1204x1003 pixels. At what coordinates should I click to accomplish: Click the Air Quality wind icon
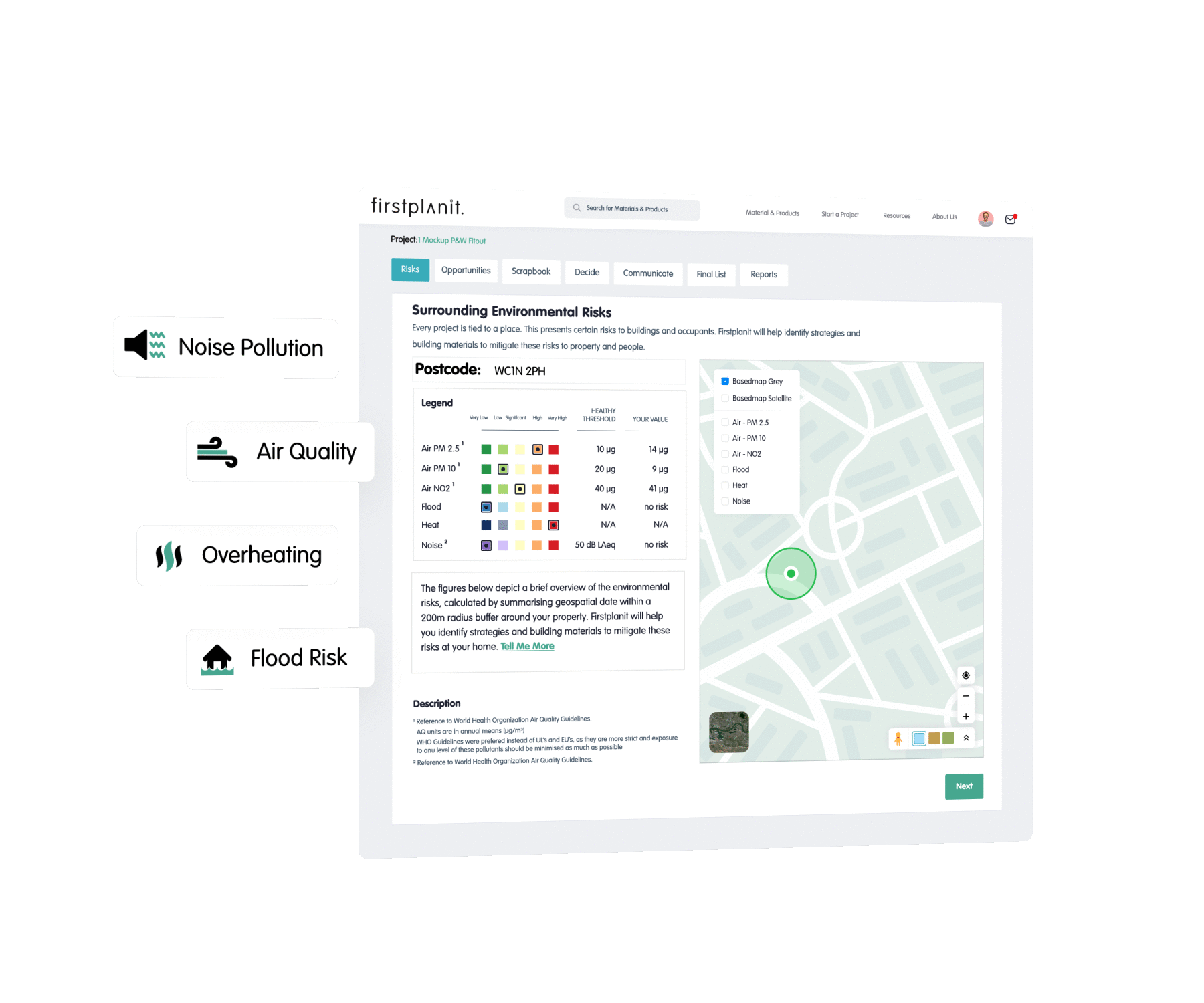tap(217, 453)
